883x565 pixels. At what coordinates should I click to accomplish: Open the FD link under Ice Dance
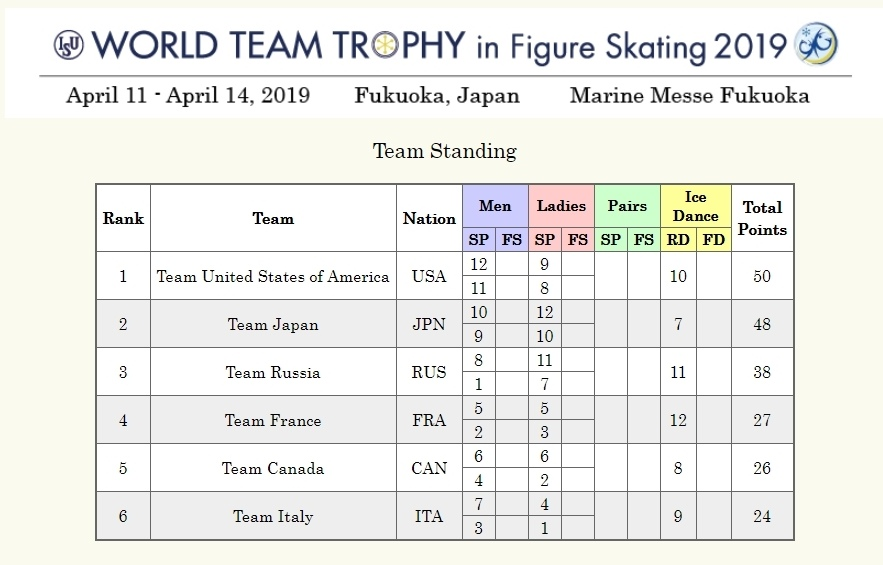(x=714, y=240)
